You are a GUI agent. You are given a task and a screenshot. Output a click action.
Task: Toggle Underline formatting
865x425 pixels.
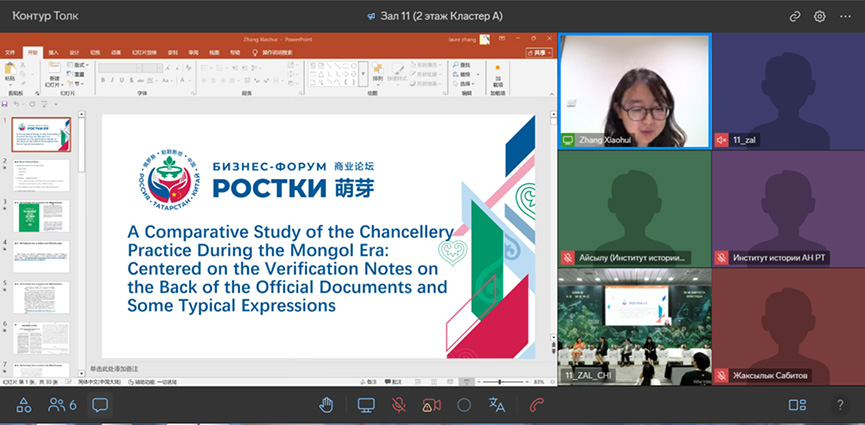(121, 81)
